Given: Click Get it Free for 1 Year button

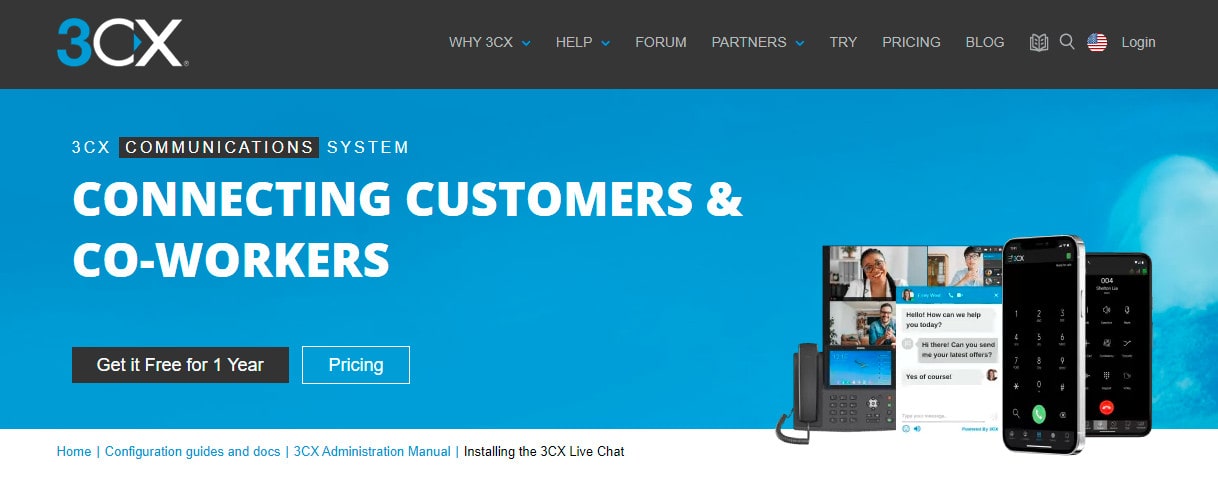Looking at the screenshot, I should coord(180,365).
